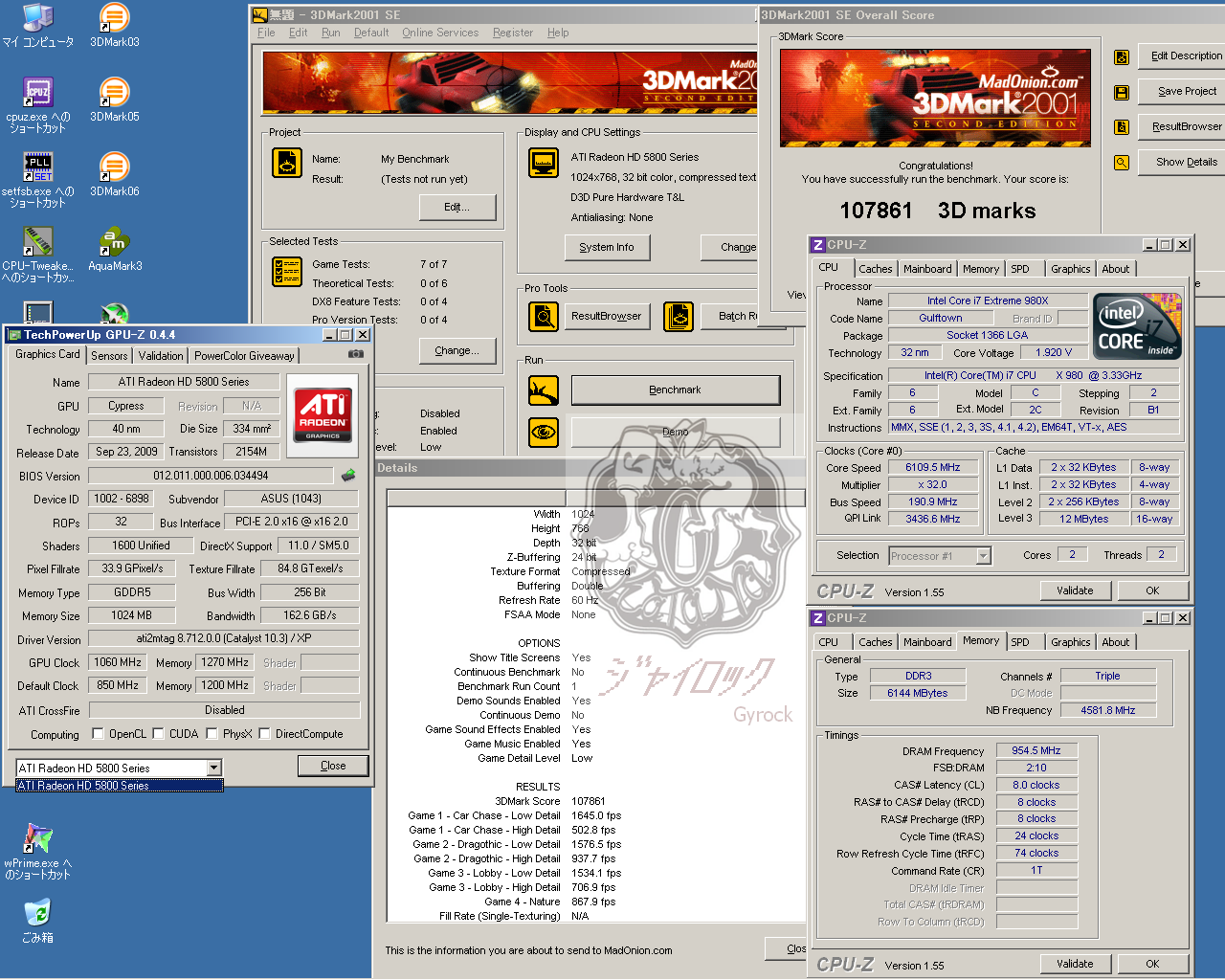Image resolution: width=1225 pixels, height=980 pixels.
Task: Click the GPU-Z BIOS save chip icon
Action: click(348, 475)
